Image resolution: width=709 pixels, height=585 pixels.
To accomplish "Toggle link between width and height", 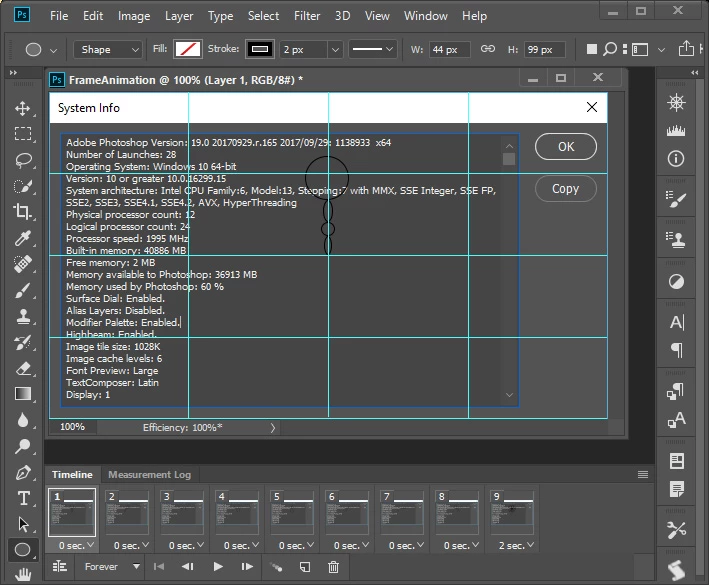I will (487, 48).
